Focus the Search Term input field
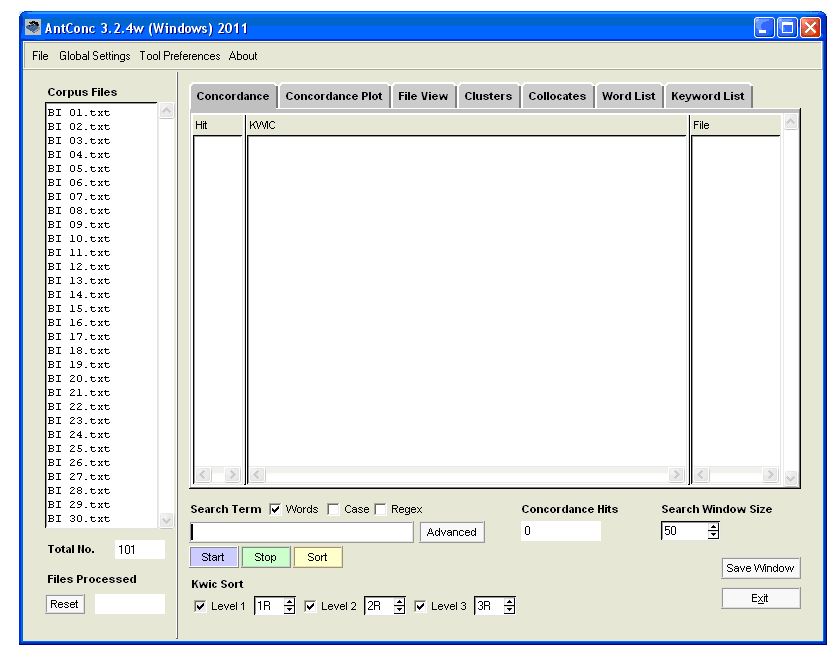 [302, 532]
